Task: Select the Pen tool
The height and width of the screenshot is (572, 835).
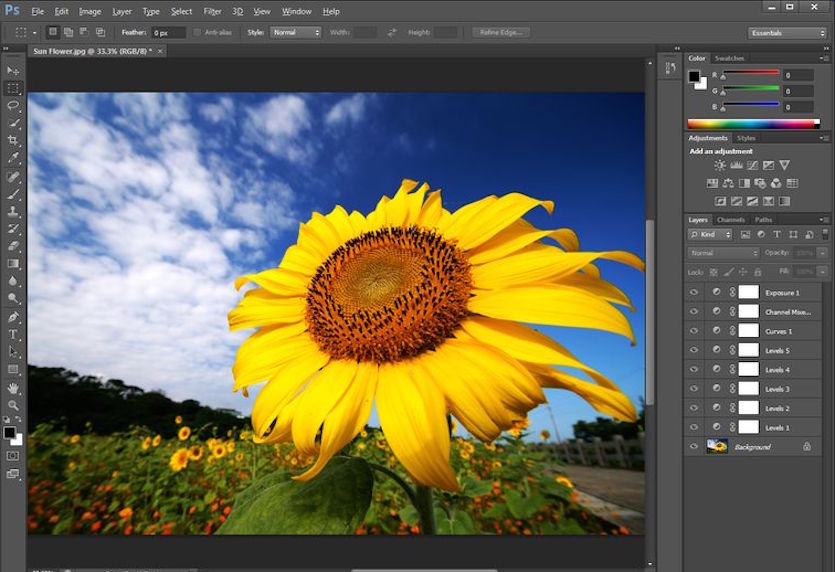Action: point(13,317)
